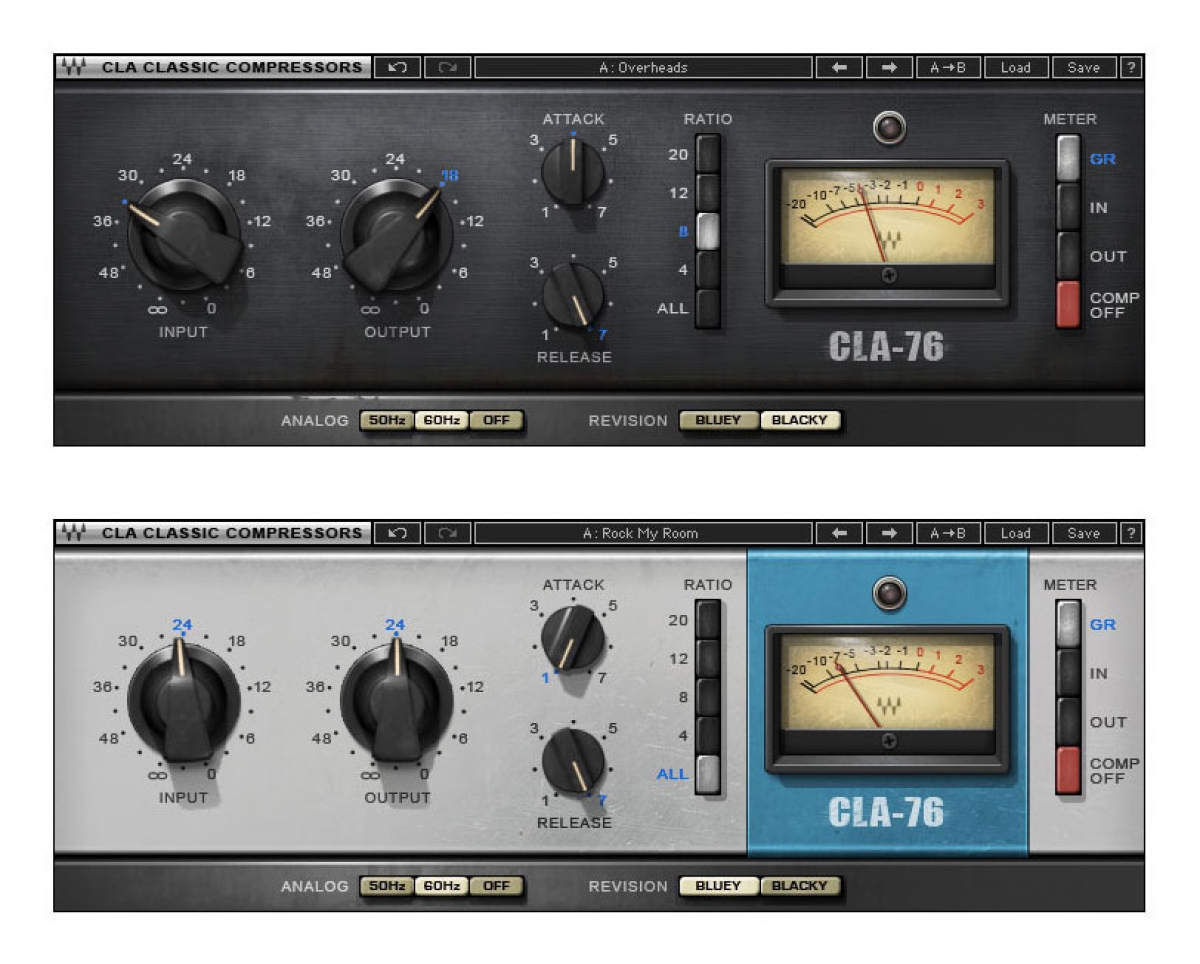Toggle COMP OFF on the silver CLA-76
Screen dimensions: 1200x964
tap(1069, 771)
